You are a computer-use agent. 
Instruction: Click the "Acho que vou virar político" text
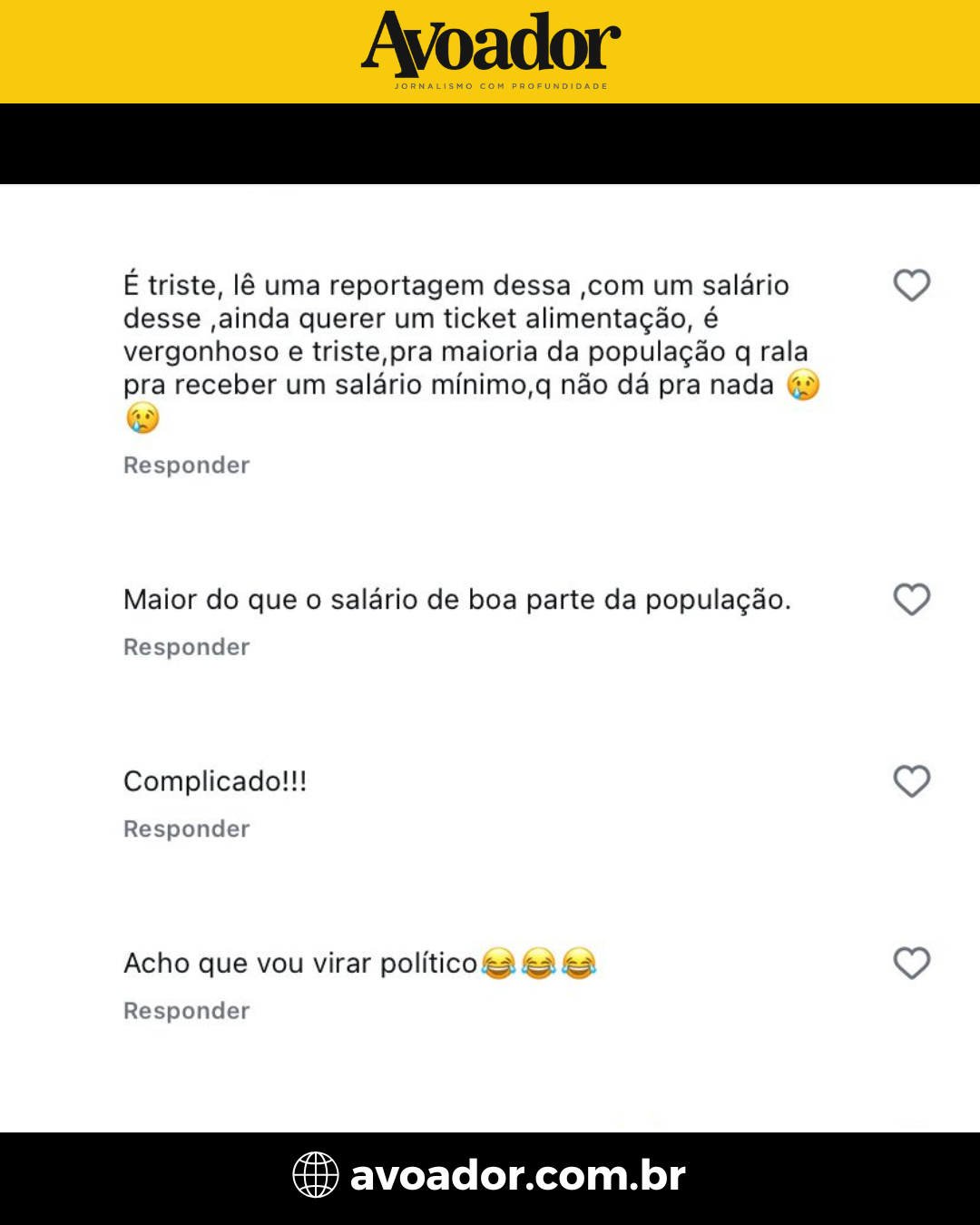click(x=300, y=964)
